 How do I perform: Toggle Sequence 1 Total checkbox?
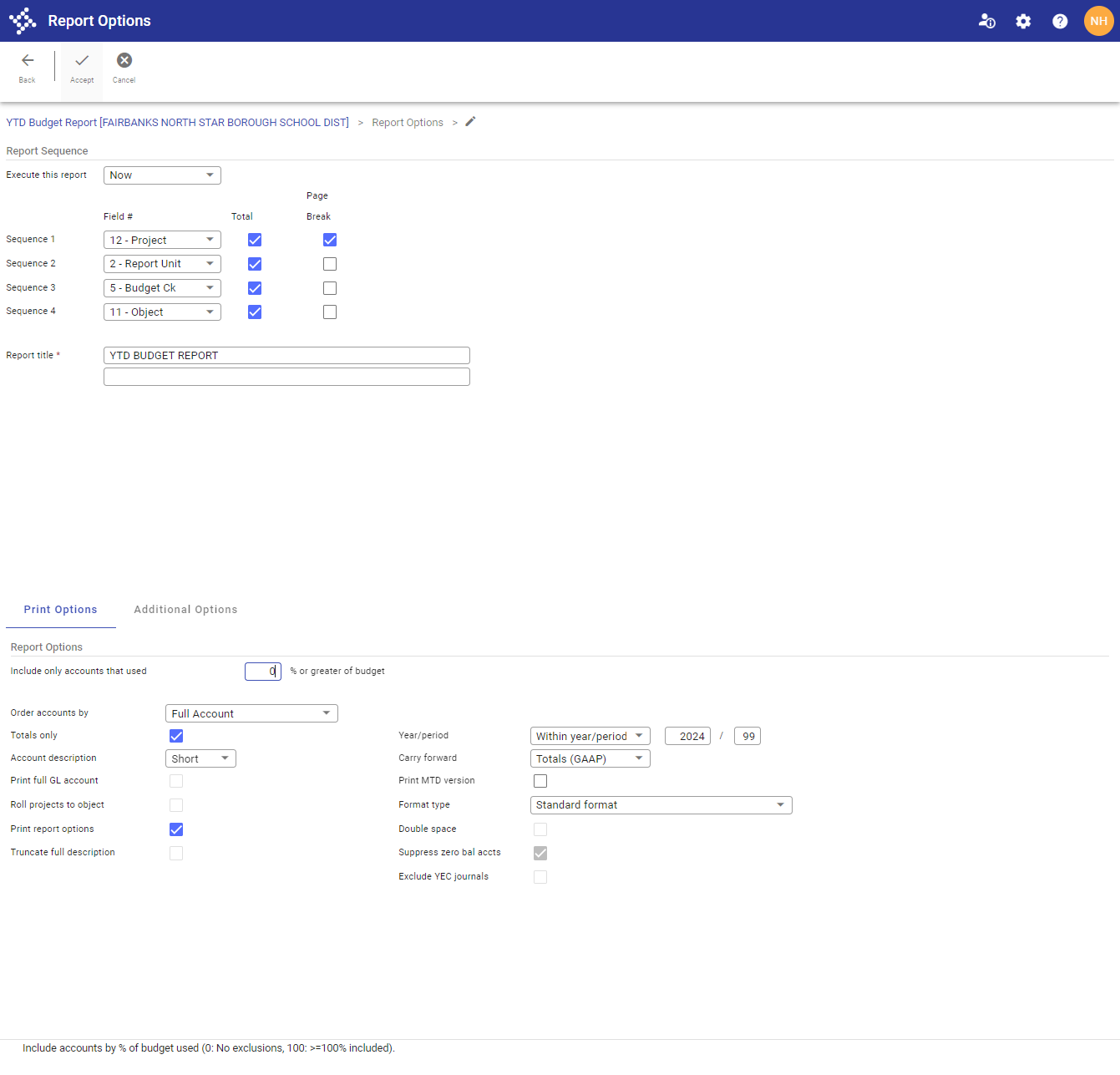point(255,240)
